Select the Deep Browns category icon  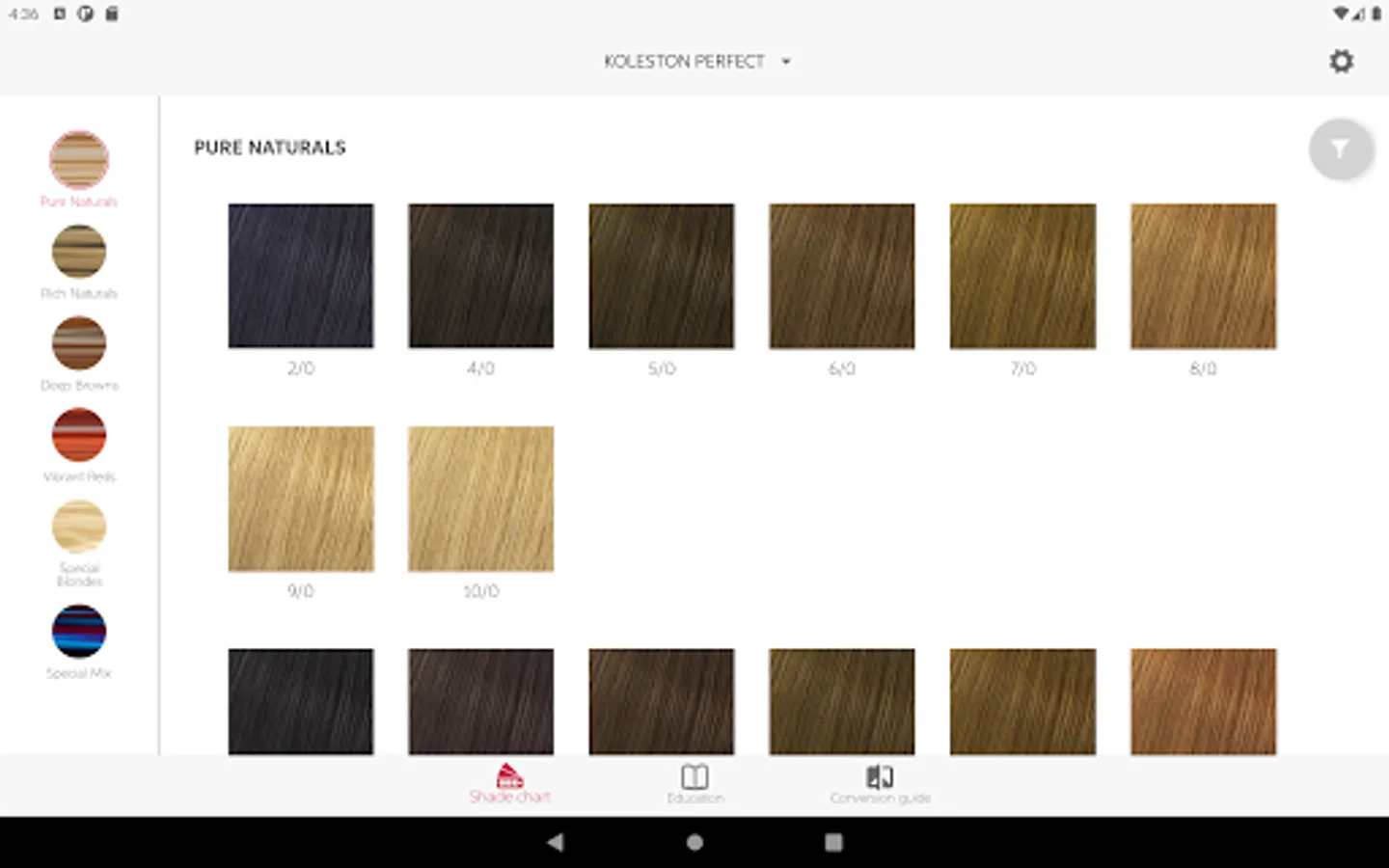pos(79,343)
